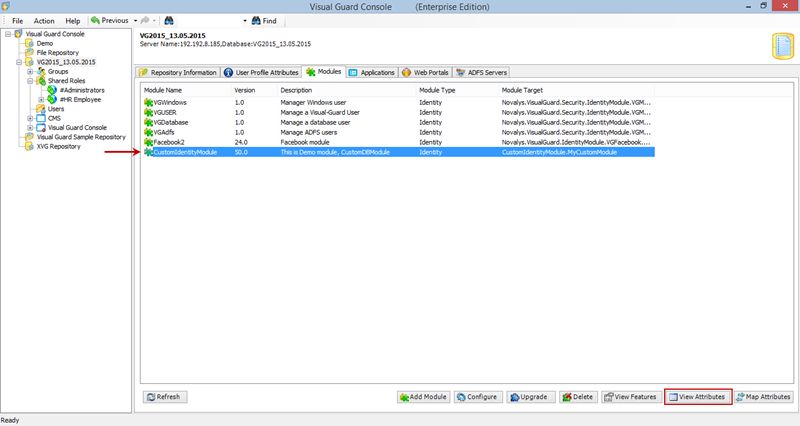
Task: Open the search field dropdown arrow
Action: click(x=244, y=21)
